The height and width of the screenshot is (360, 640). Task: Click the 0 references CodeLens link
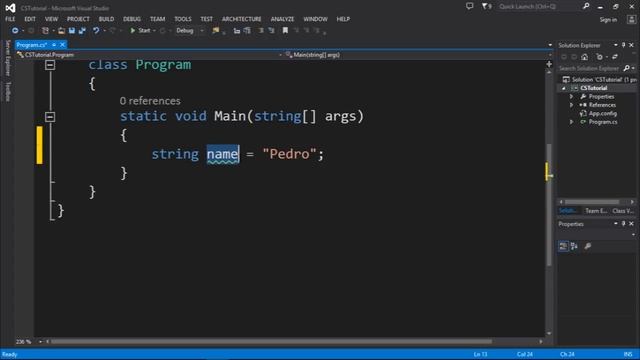coord(150,101)
